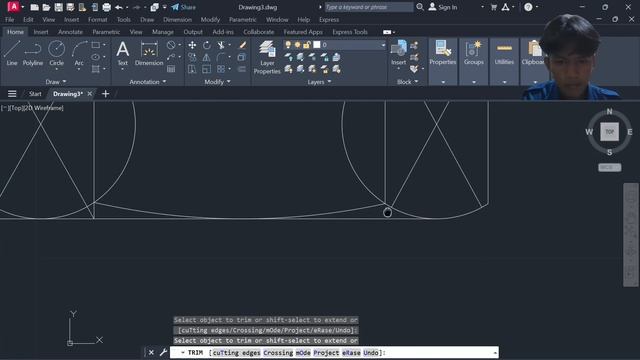Click Sign In
Viewport: 640px width, 360px height.
443,7
